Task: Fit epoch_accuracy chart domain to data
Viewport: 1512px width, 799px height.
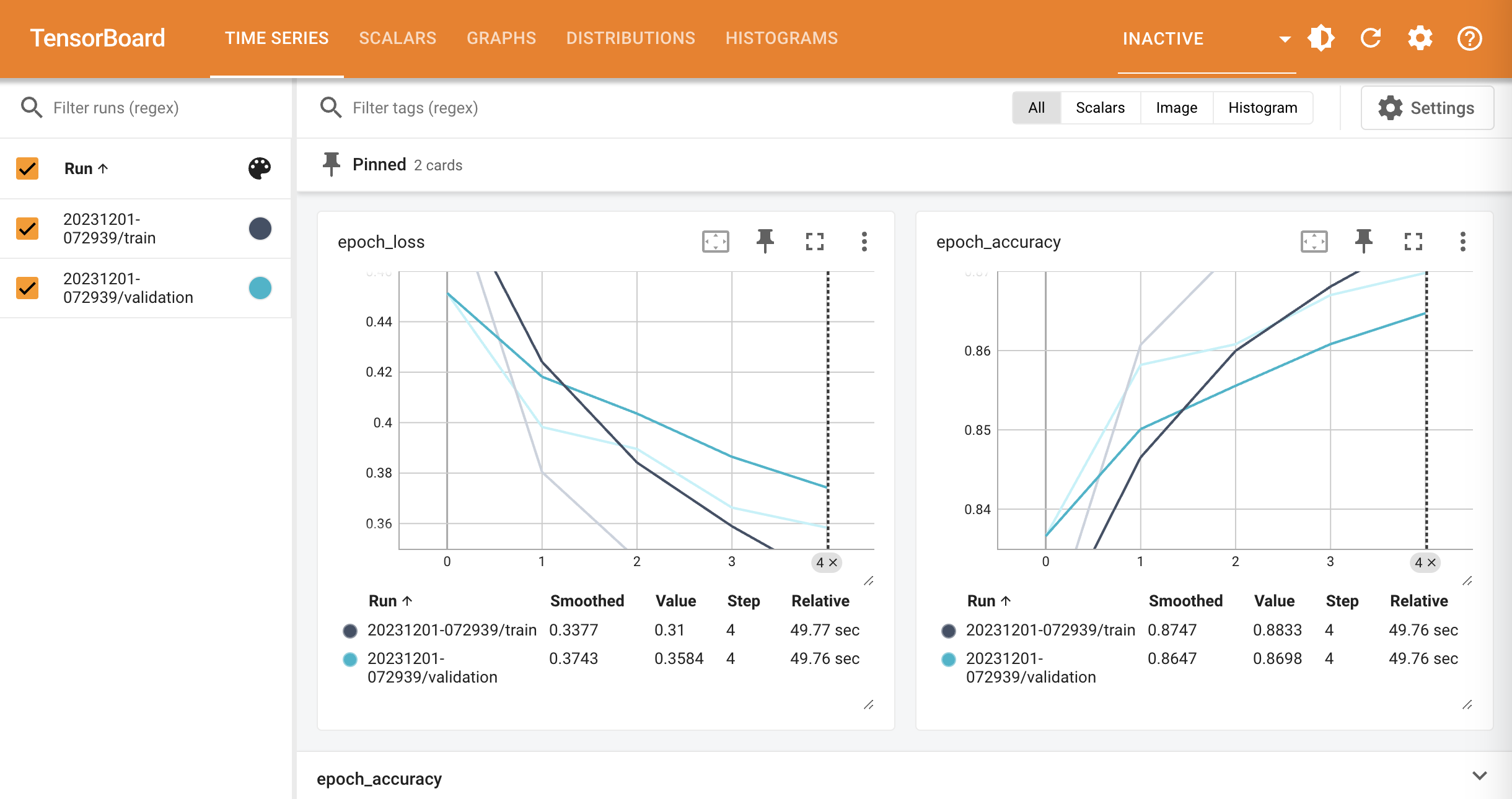Action: tap(1314, 242)
